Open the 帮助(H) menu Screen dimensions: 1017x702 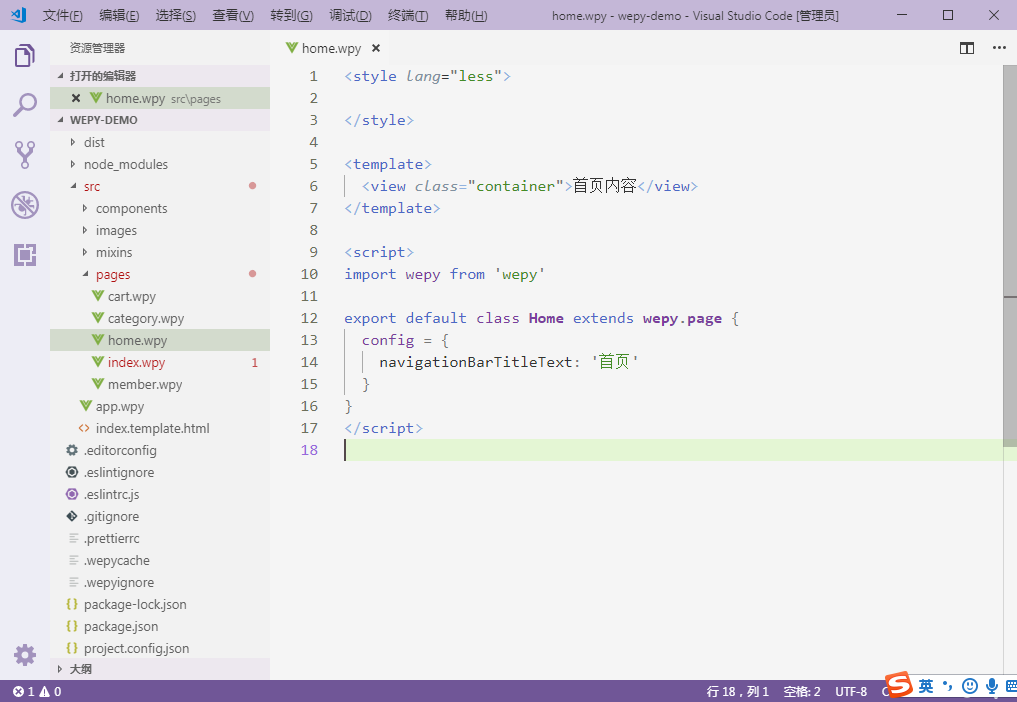466,16
